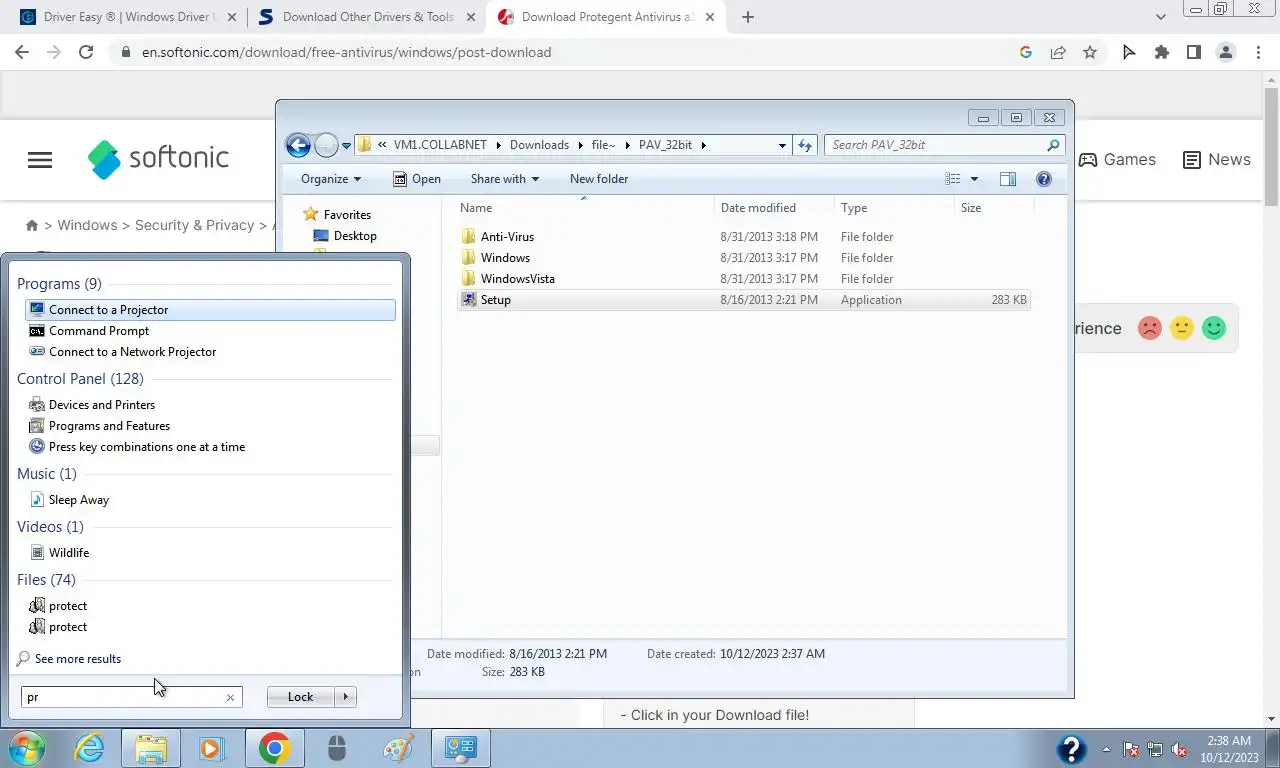The width and height of the screenshot is (1280, 768).
Task: Open the Share with menu
Action: pos(505,179)
